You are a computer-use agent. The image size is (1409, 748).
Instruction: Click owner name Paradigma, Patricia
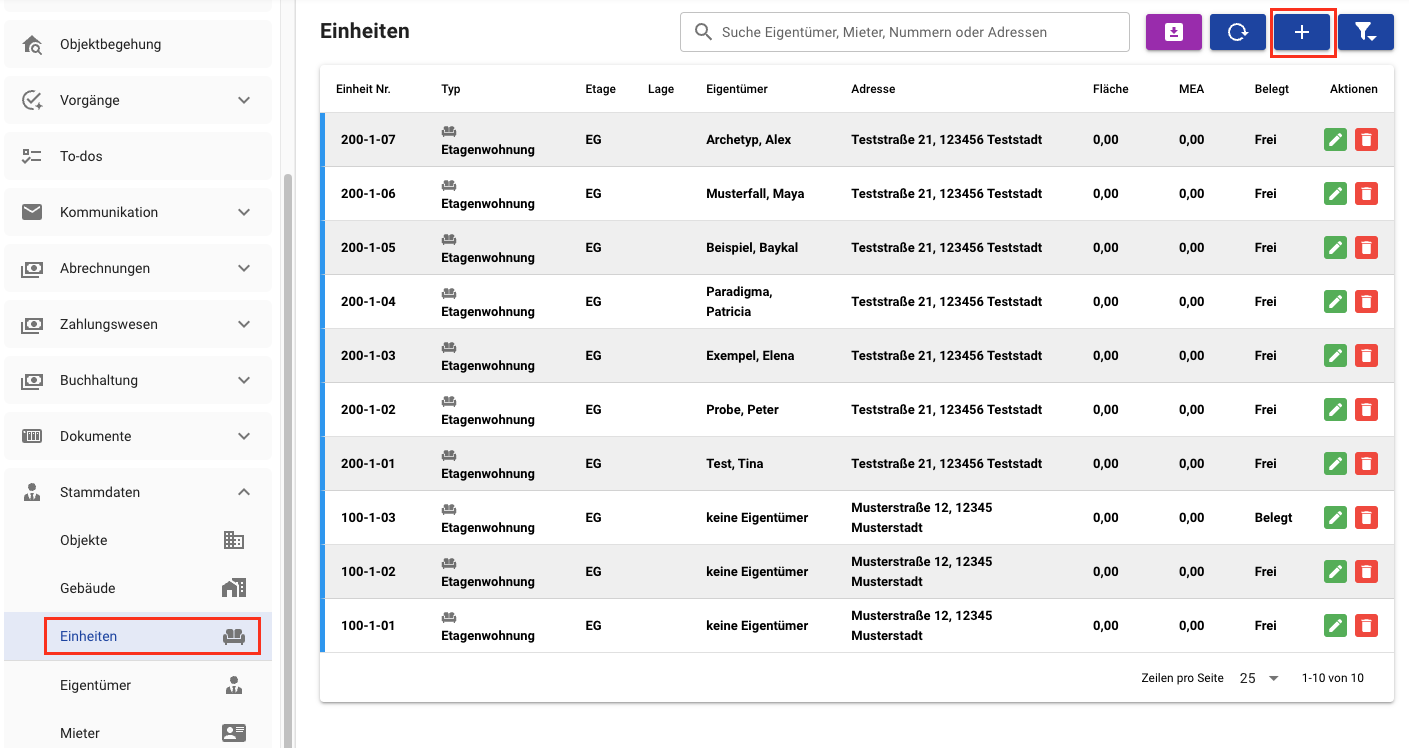(739, 302)
